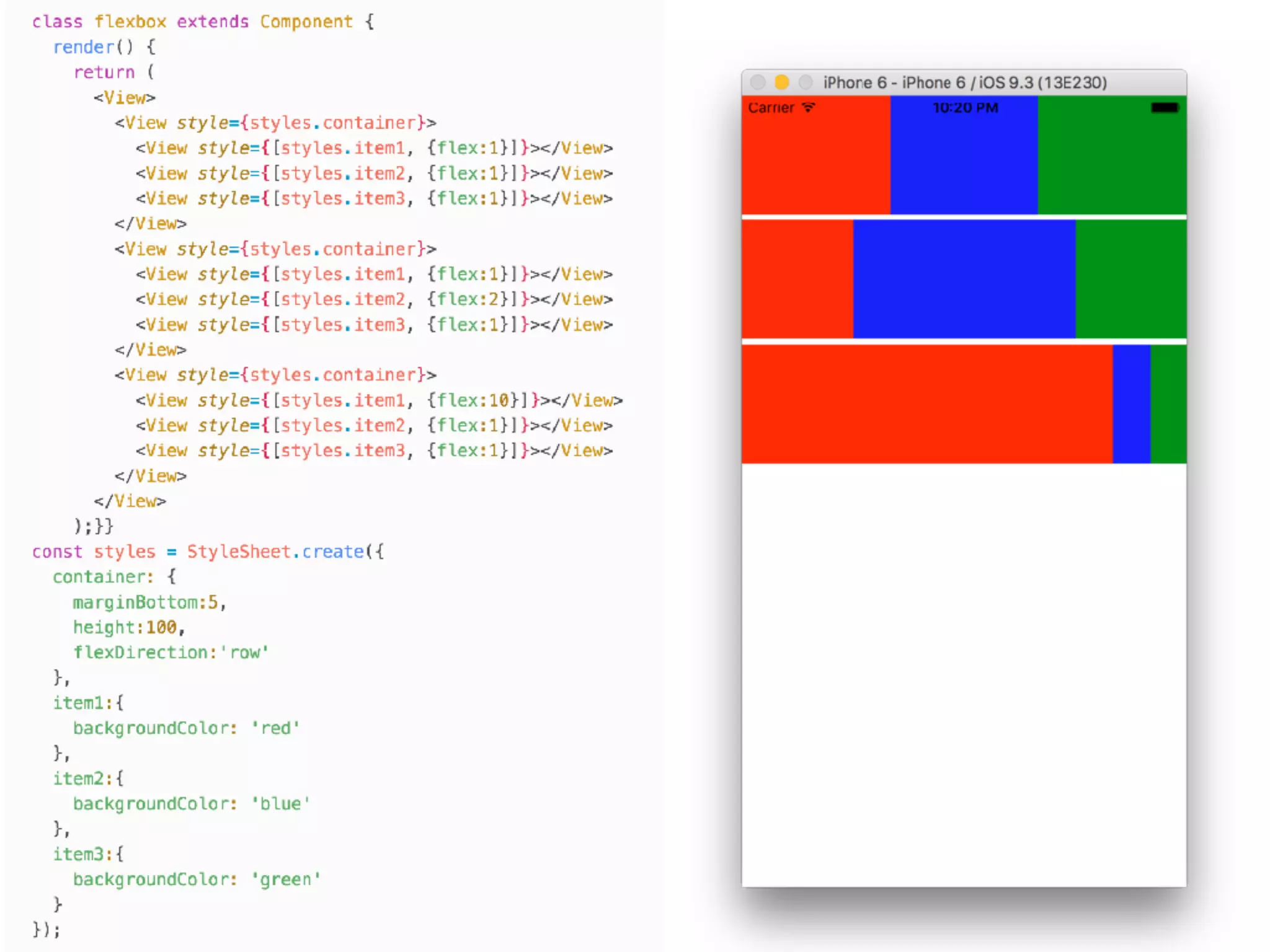Click the 'render() {' code line
1270x952 pixels.
[x=104, y=47]
